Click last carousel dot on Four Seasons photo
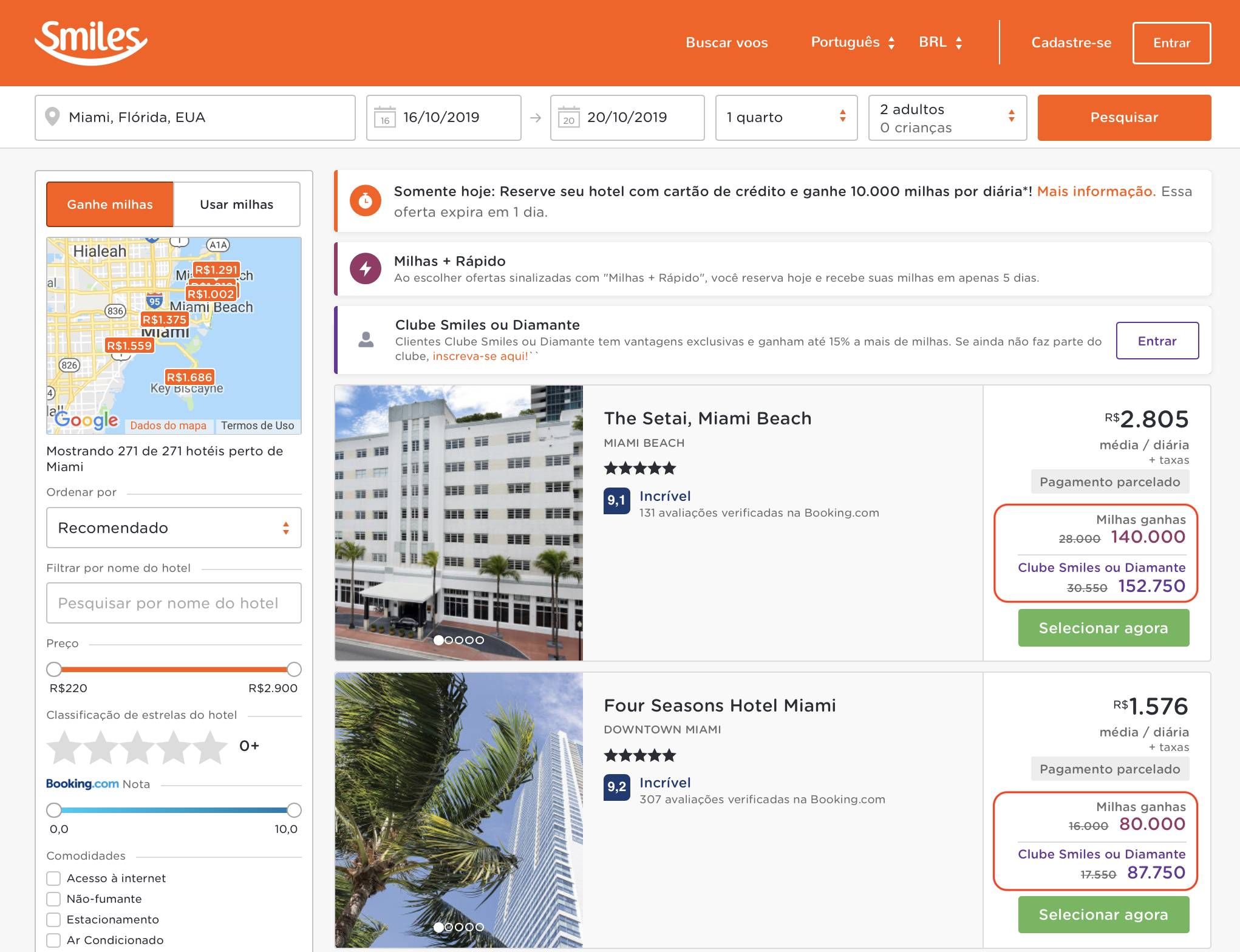 point(480,927)
